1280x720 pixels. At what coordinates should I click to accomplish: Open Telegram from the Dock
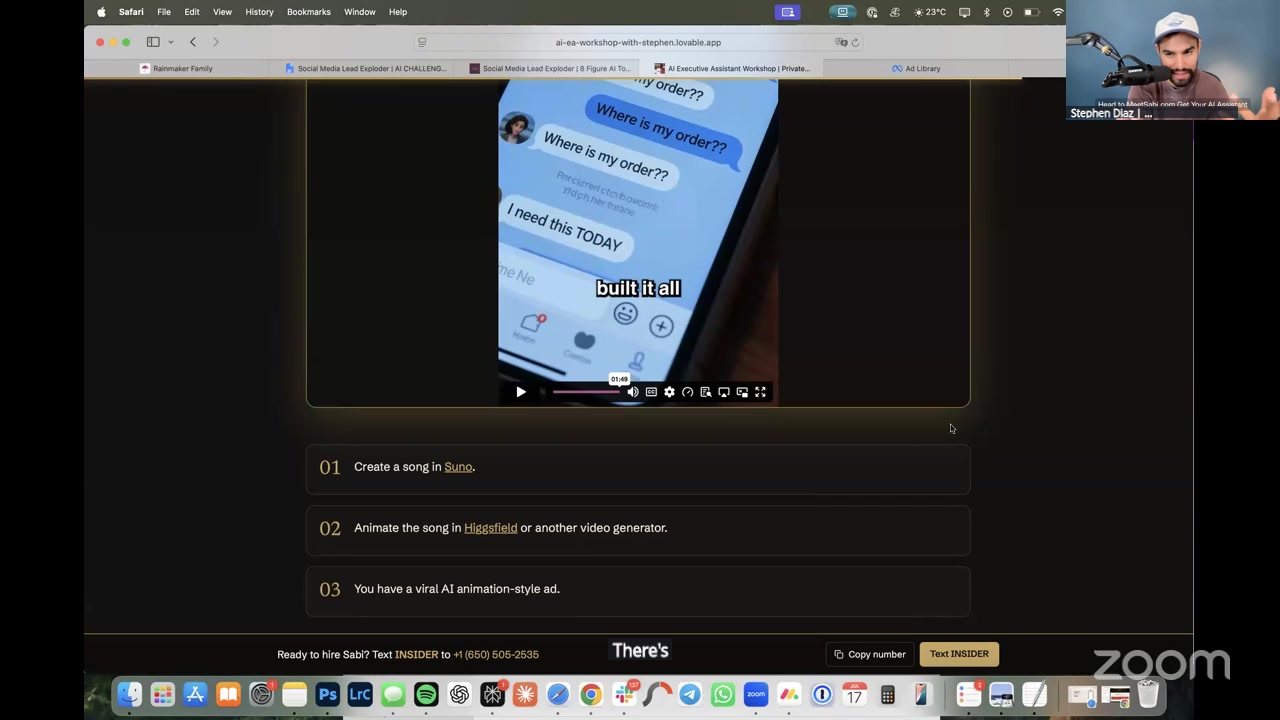[690, 694]
